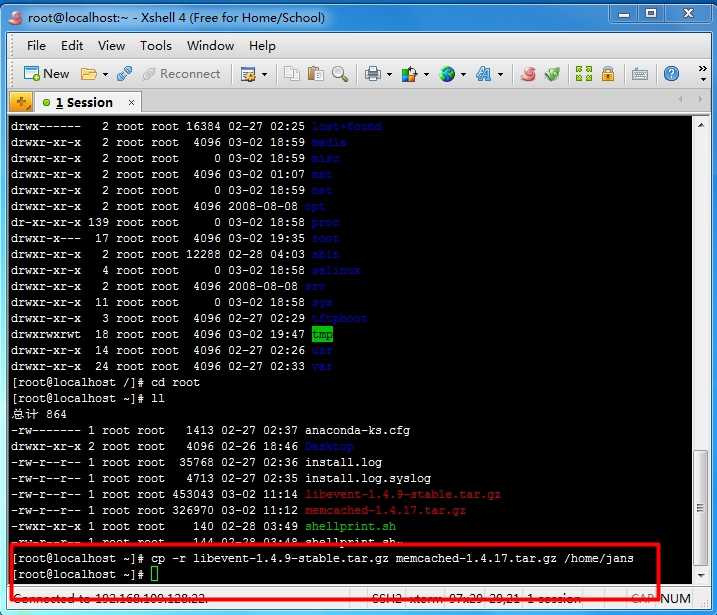Expand the color scheme dropdown arrow
Image resolution: width=717 pixels, height=615 pixels.
coord(426,74)
